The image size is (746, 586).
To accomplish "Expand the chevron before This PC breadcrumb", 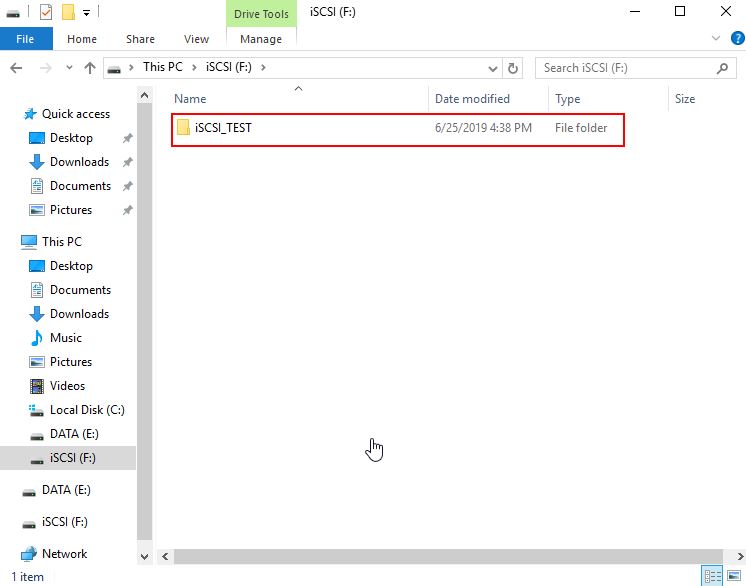I will coord(131,68).
